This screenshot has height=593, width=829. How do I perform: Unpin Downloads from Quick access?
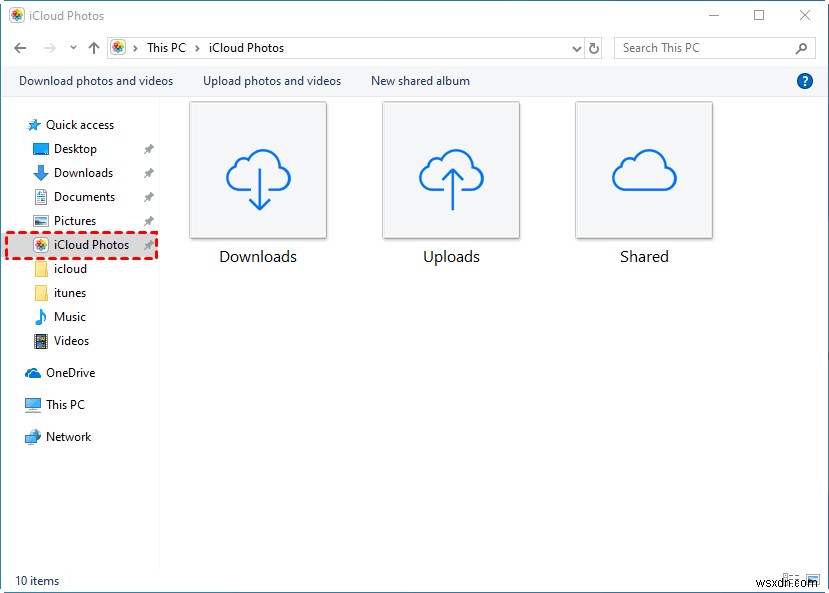(x=148, y=172)
